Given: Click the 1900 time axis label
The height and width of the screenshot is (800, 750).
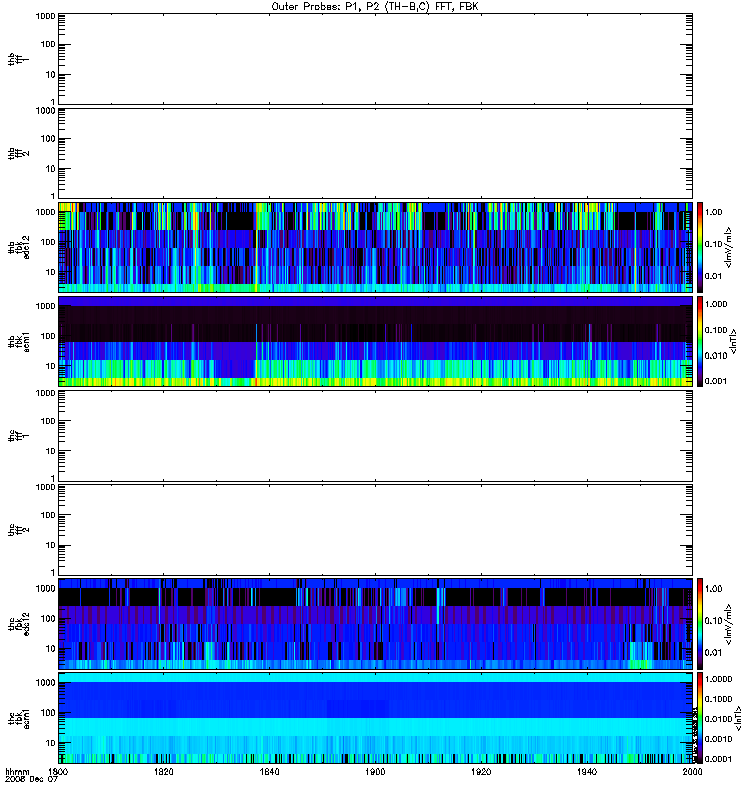Looking at the screenshot, I should click(375, 772).
